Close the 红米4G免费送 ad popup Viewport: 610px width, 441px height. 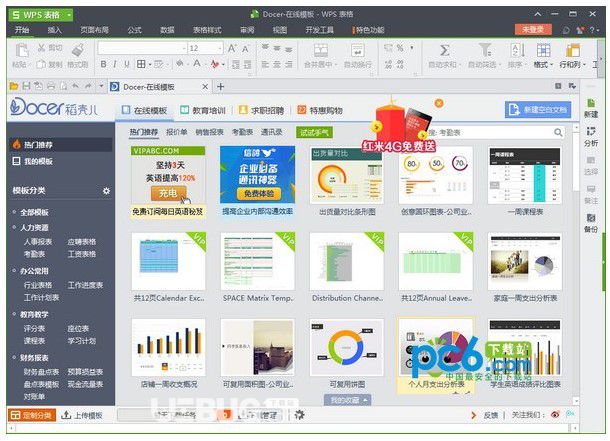(439, 103)
